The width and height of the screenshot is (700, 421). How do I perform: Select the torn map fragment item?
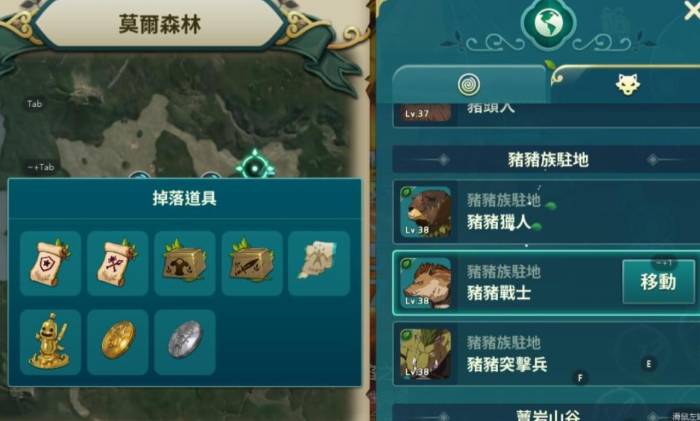319,263
